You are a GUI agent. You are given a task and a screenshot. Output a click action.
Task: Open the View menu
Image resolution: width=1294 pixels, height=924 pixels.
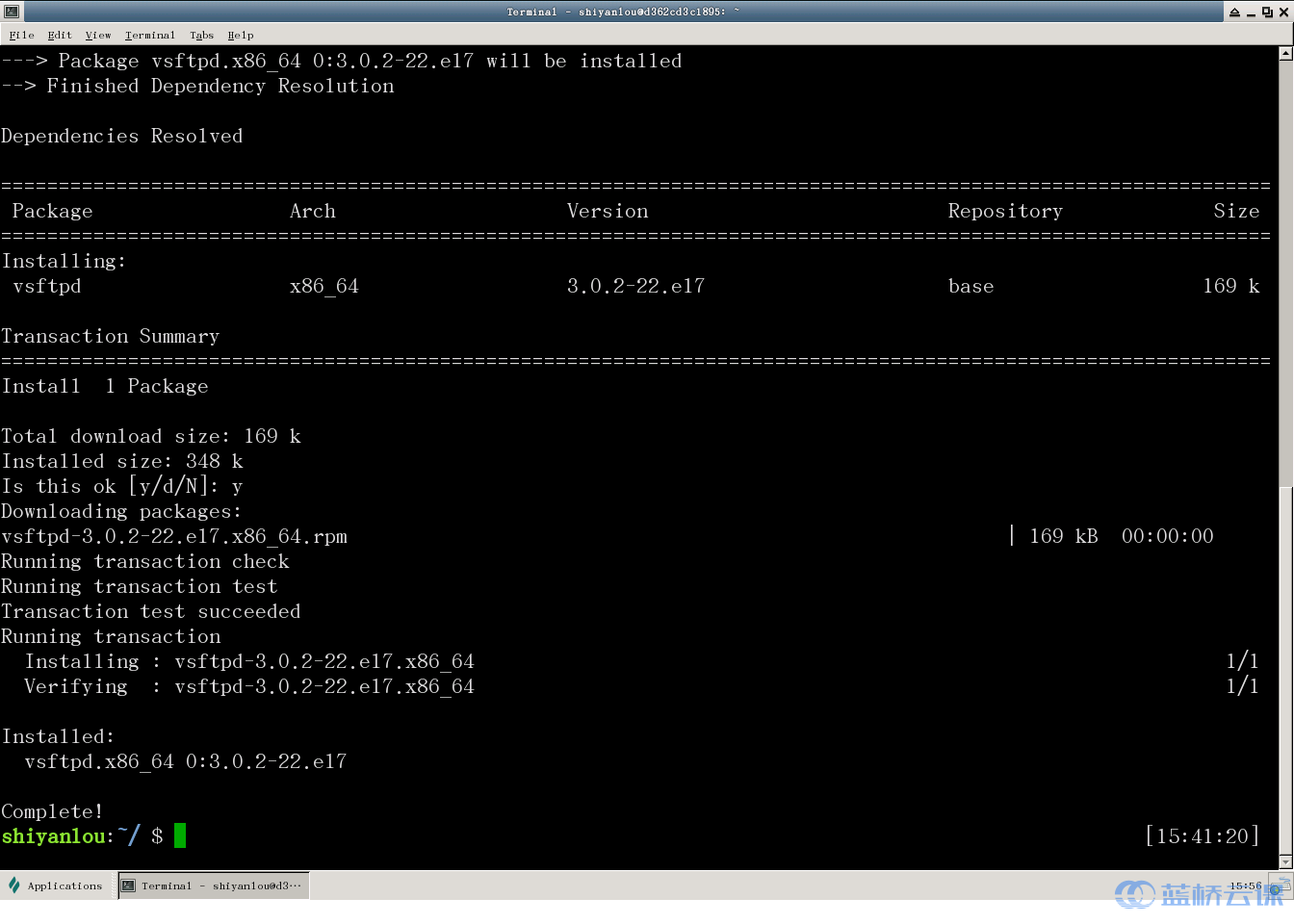pos(97,35)
